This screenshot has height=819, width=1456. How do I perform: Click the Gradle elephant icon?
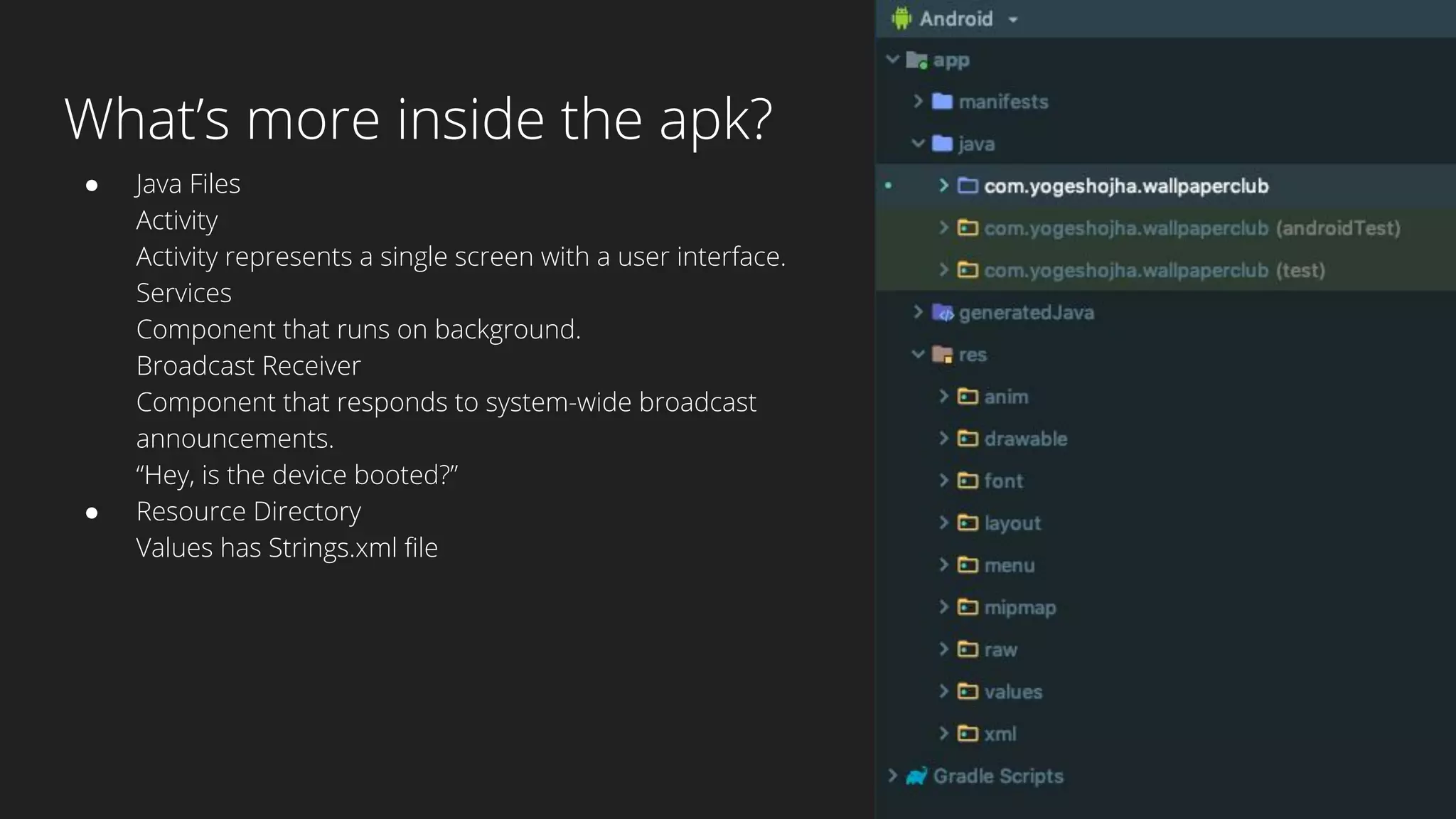pos(917,776)
